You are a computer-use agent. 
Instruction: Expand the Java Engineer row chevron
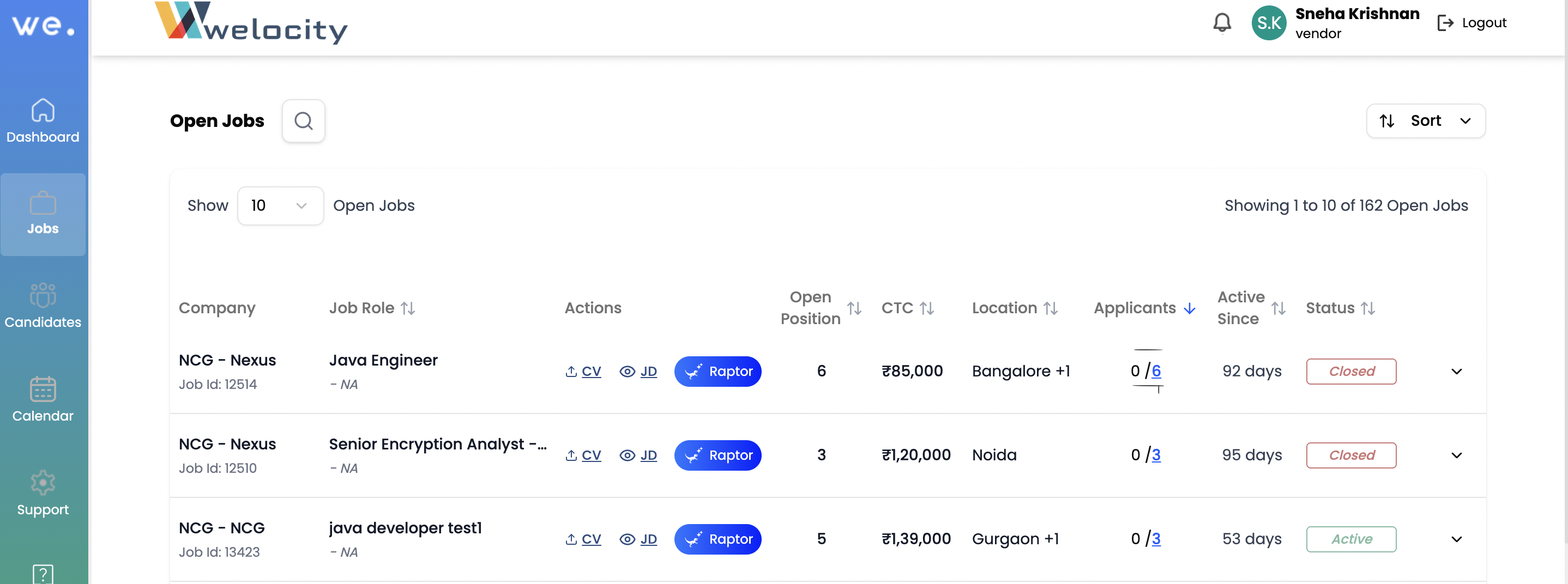click(1456, 371)
